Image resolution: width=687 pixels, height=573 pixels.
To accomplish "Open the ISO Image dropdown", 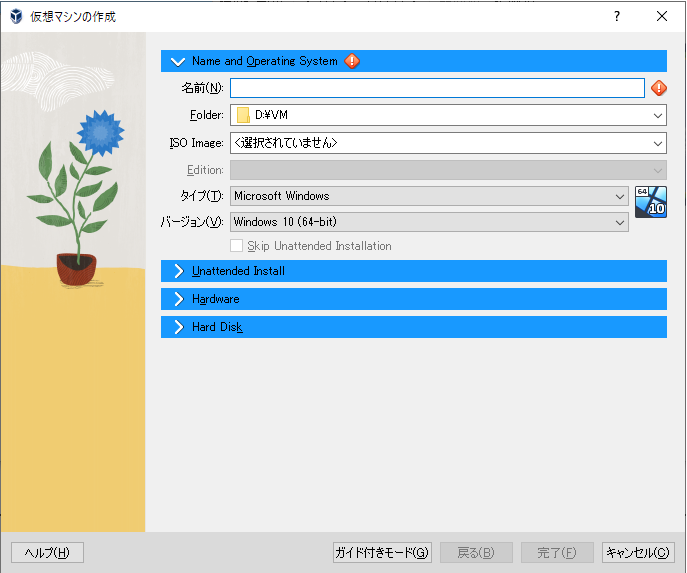I will [x=448, y=143].
